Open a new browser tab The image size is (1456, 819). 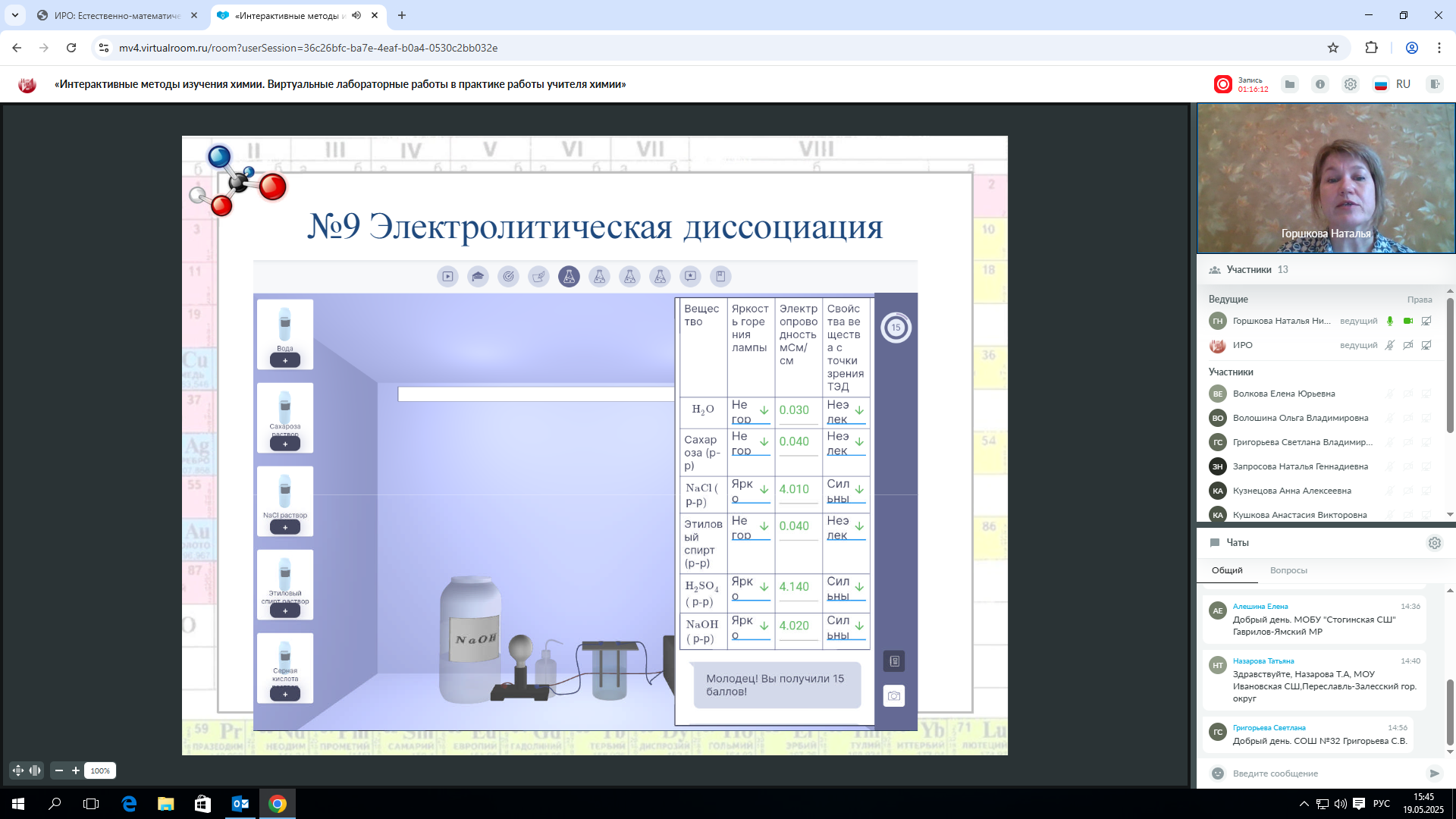pyautogui.click(x=402, y=15)
